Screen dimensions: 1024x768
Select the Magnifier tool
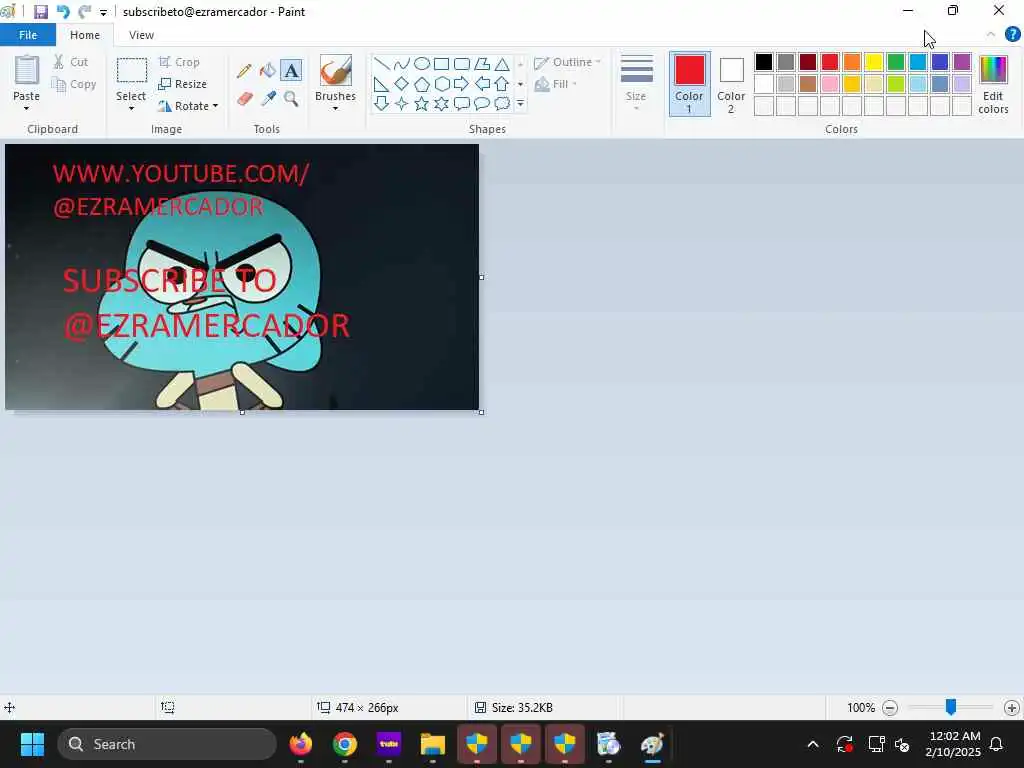[291, 99]
